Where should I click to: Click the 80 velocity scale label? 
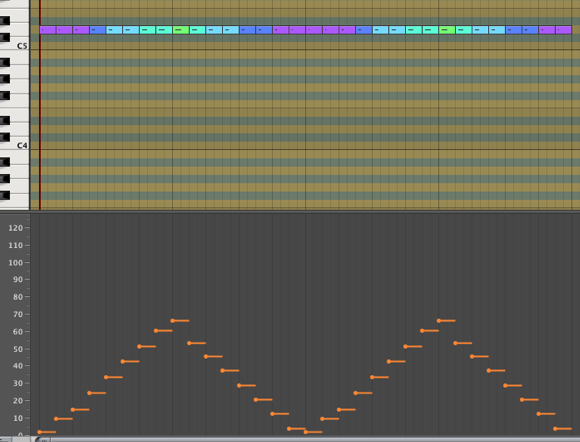pos(18,297)
